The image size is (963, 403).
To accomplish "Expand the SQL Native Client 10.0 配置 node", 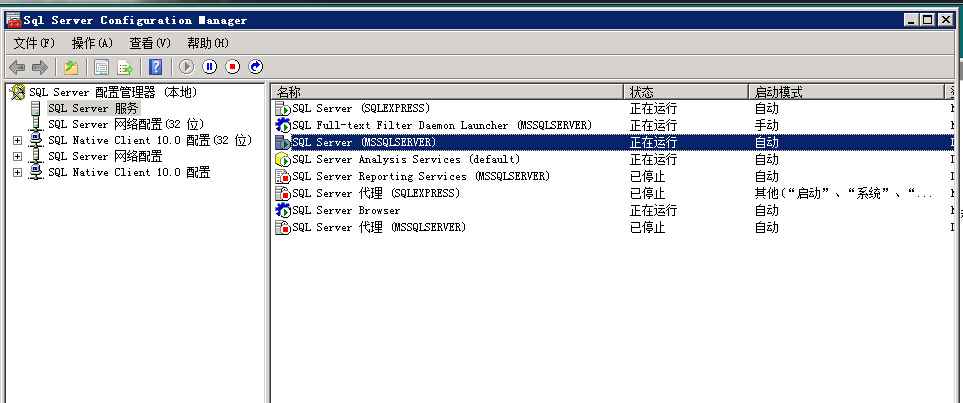I will 17,173.
